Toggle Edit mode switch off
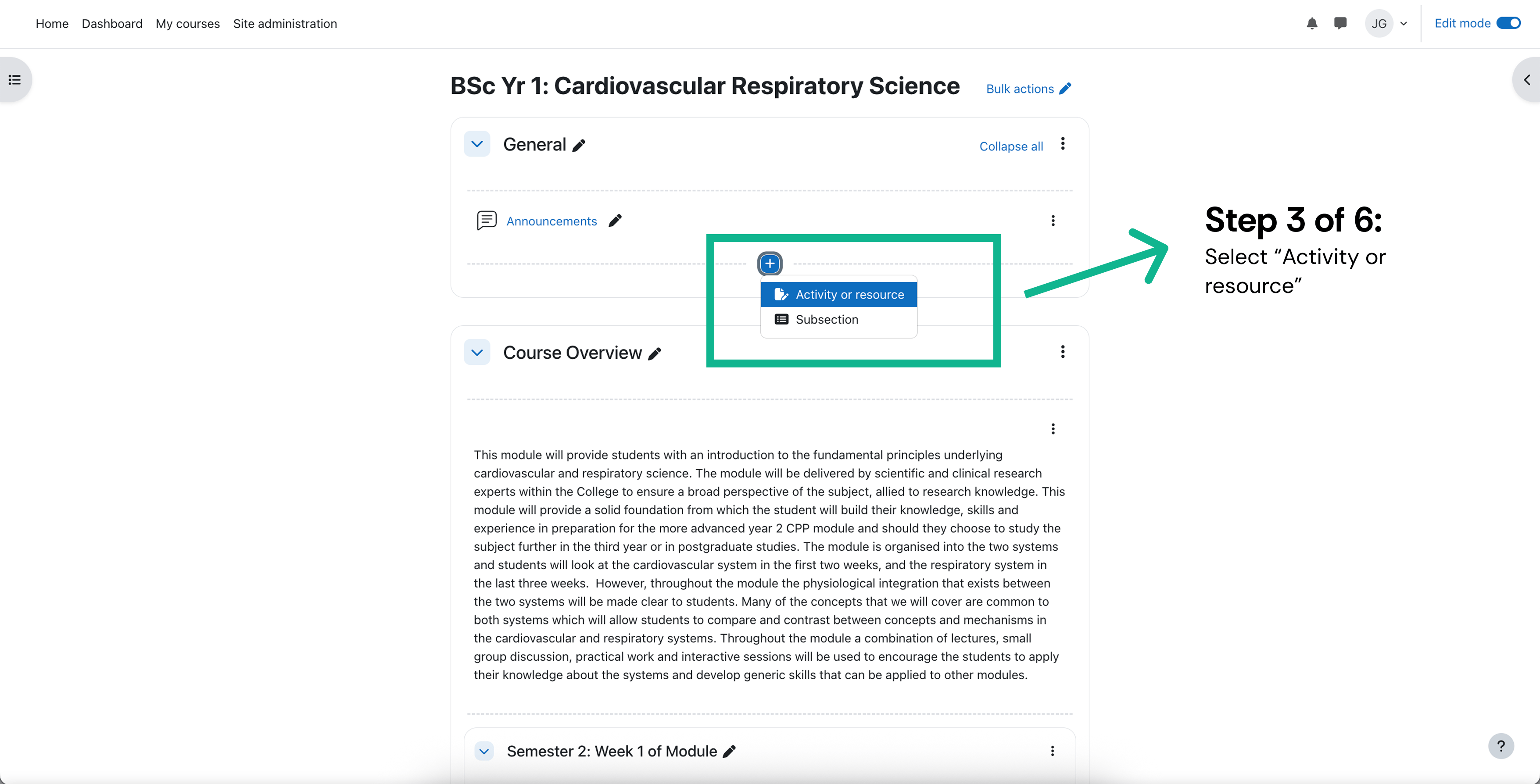Screen dimensions: 1540x784 point(1508,23)
